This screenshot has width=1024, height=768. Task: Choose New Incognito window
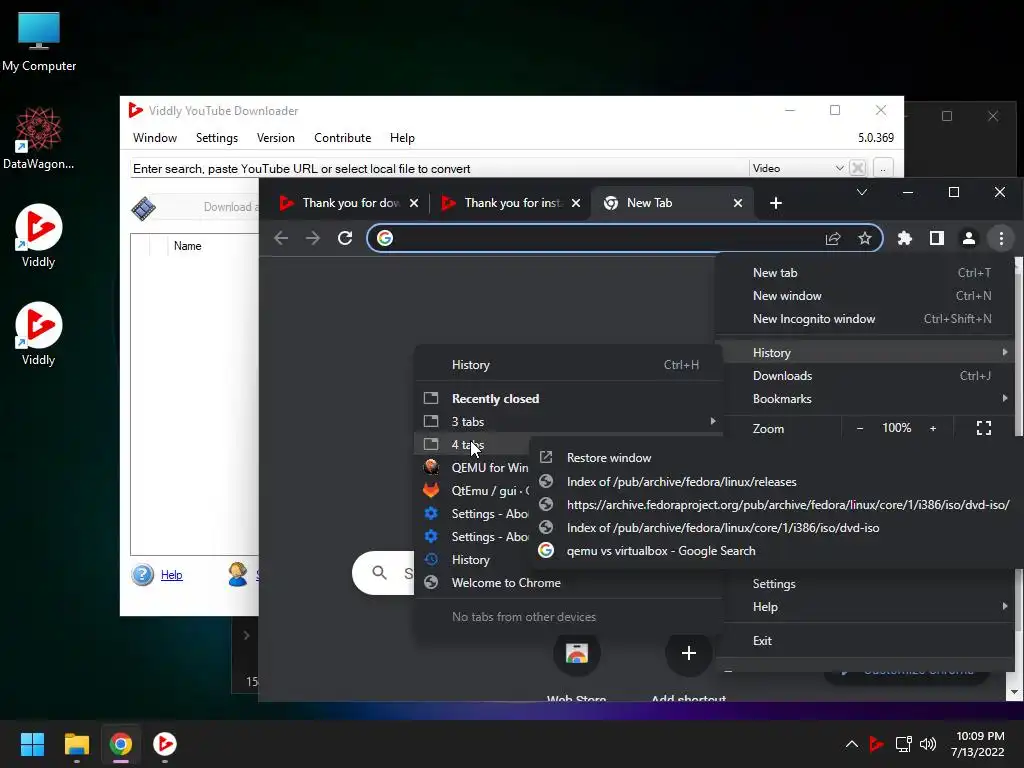(x=865, y=319)
